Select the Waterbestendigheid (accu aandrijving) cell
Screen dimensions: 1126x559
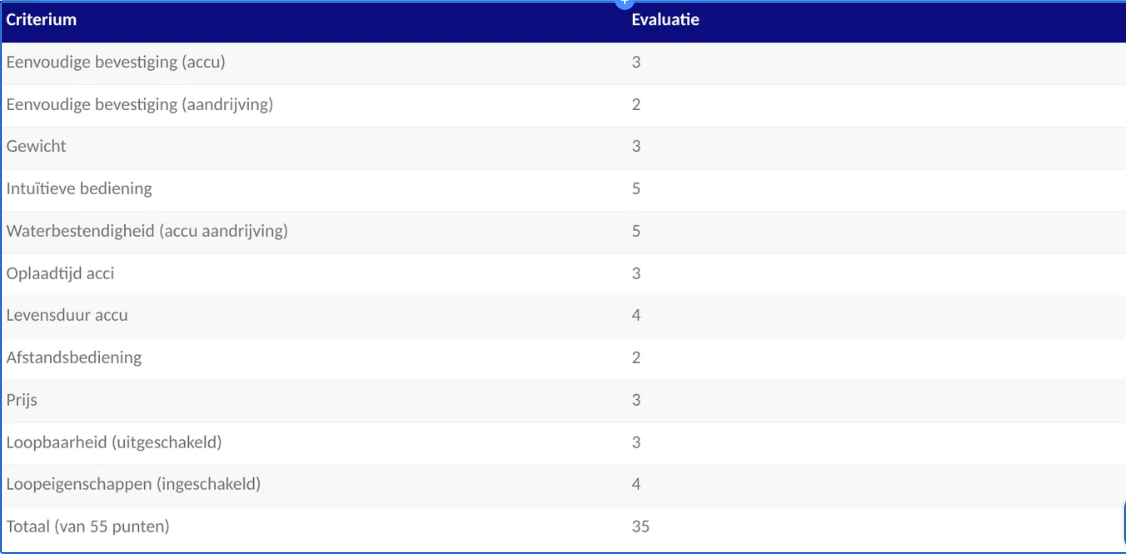[x=147, y=231]
